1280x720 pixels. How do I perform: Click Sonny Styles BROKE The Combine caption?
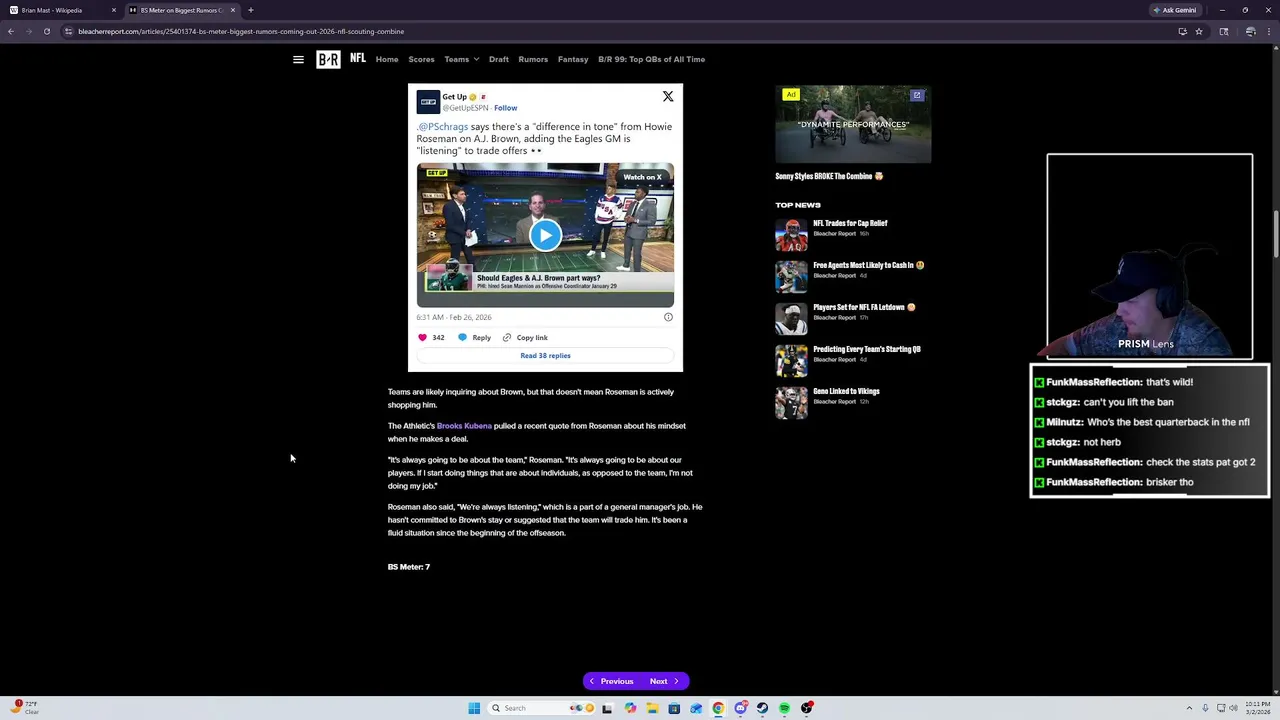pos(829,176)
